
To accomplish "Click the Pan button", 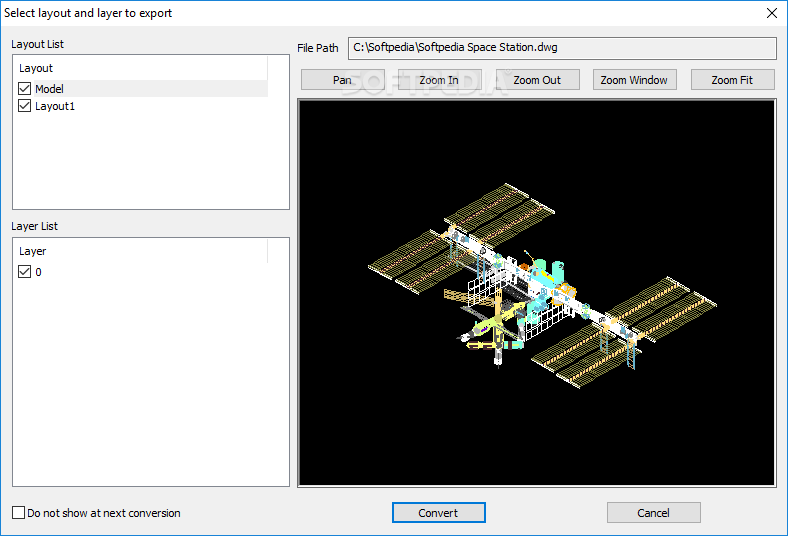I will coord(343,80).
